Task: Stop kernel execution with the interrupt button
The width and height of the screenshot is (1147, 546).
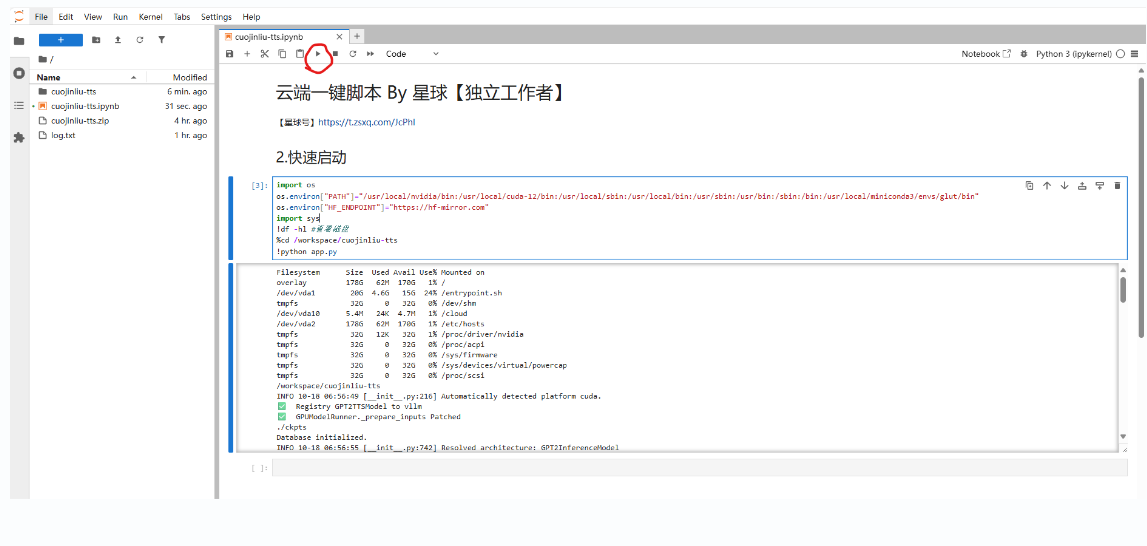Action: click(x=335, y=54)
